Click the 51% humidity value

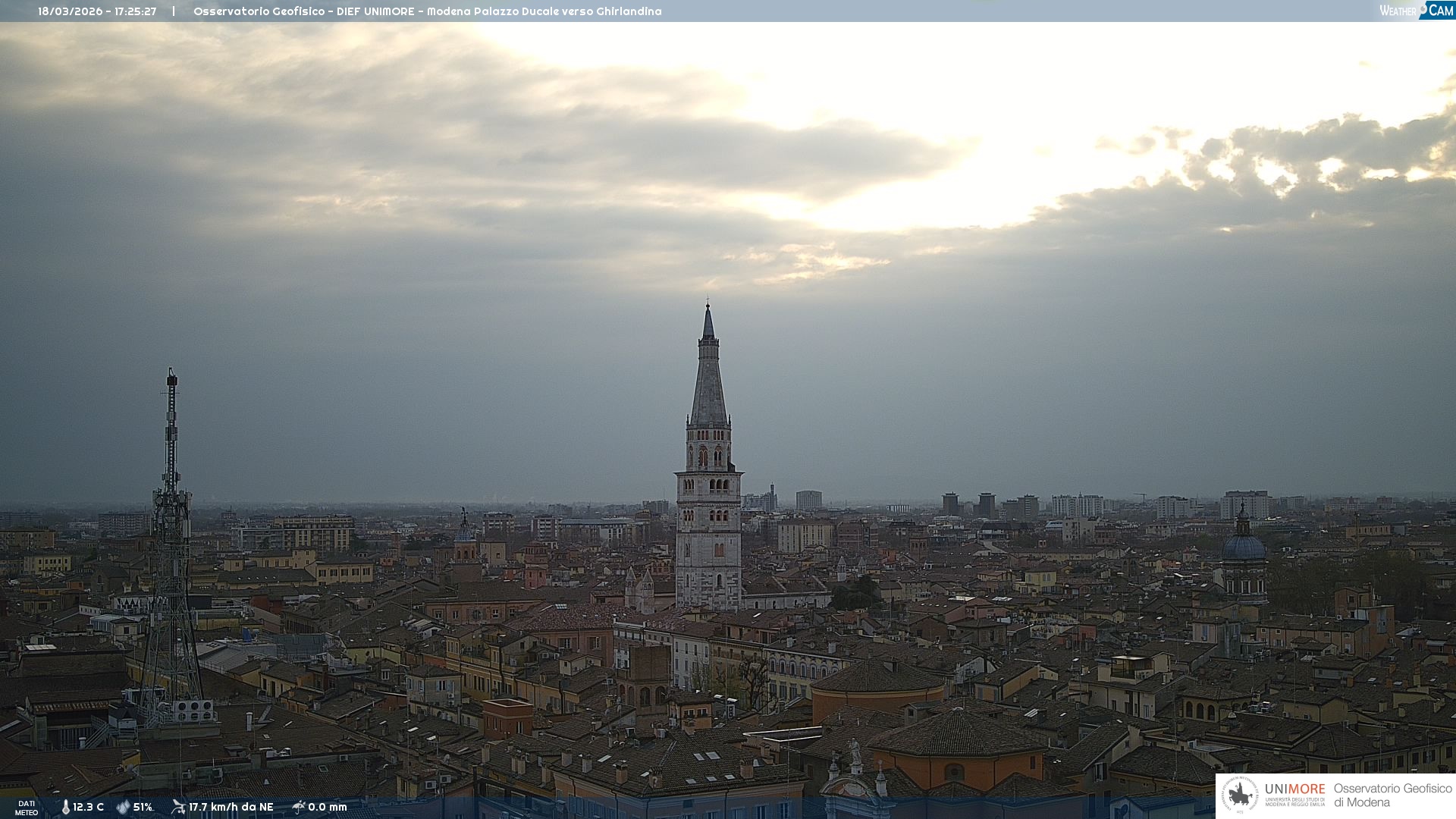(x=143, y=807)
